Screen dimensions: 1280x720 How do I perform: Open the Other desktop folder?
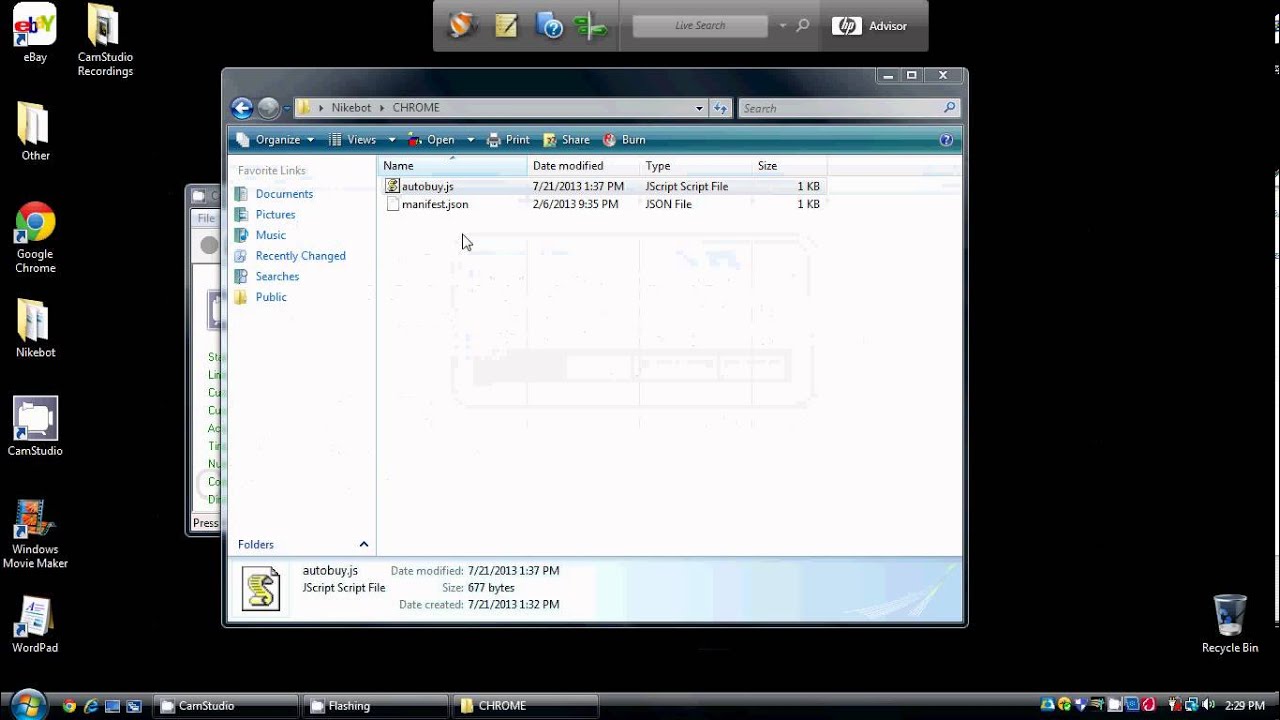[35, 131]
